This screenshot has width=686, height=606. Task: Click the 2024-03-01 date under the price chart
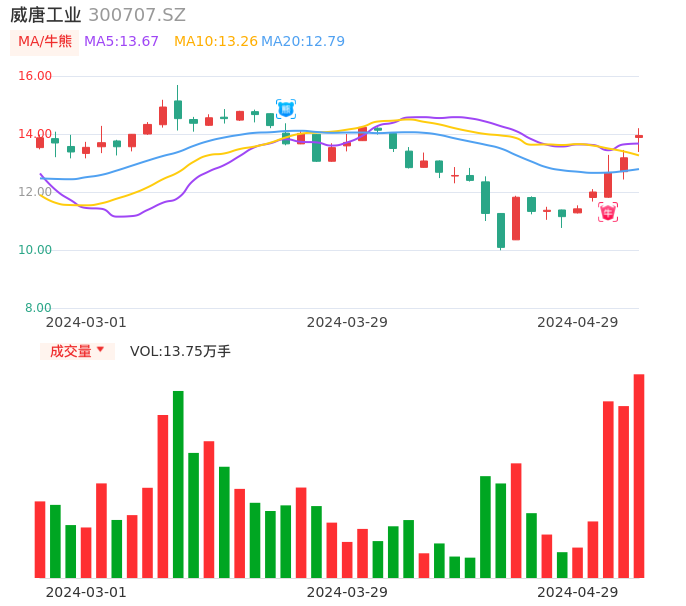click(86, 322)
